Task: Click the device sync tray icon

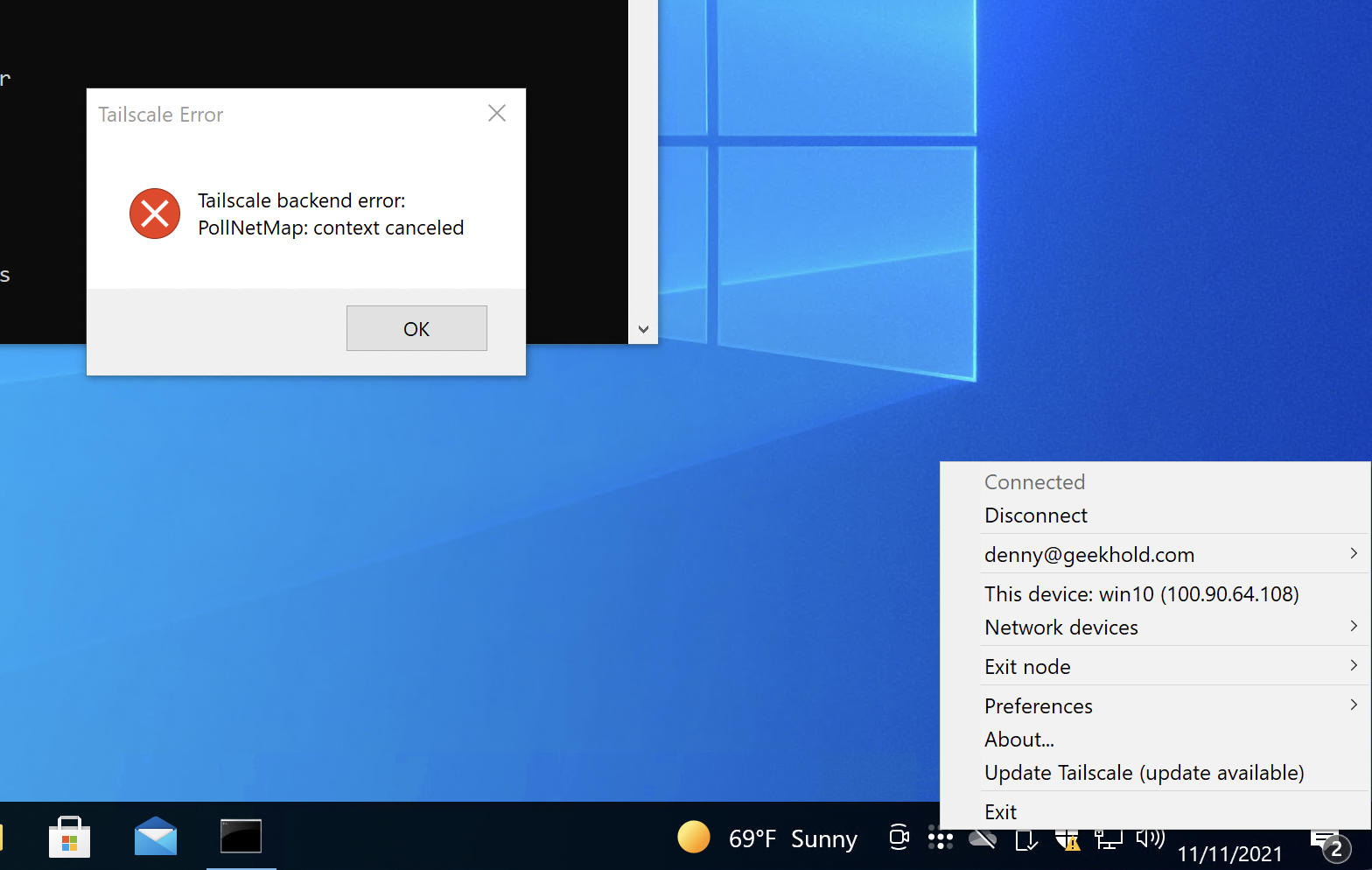Action: pos(1025,839)
